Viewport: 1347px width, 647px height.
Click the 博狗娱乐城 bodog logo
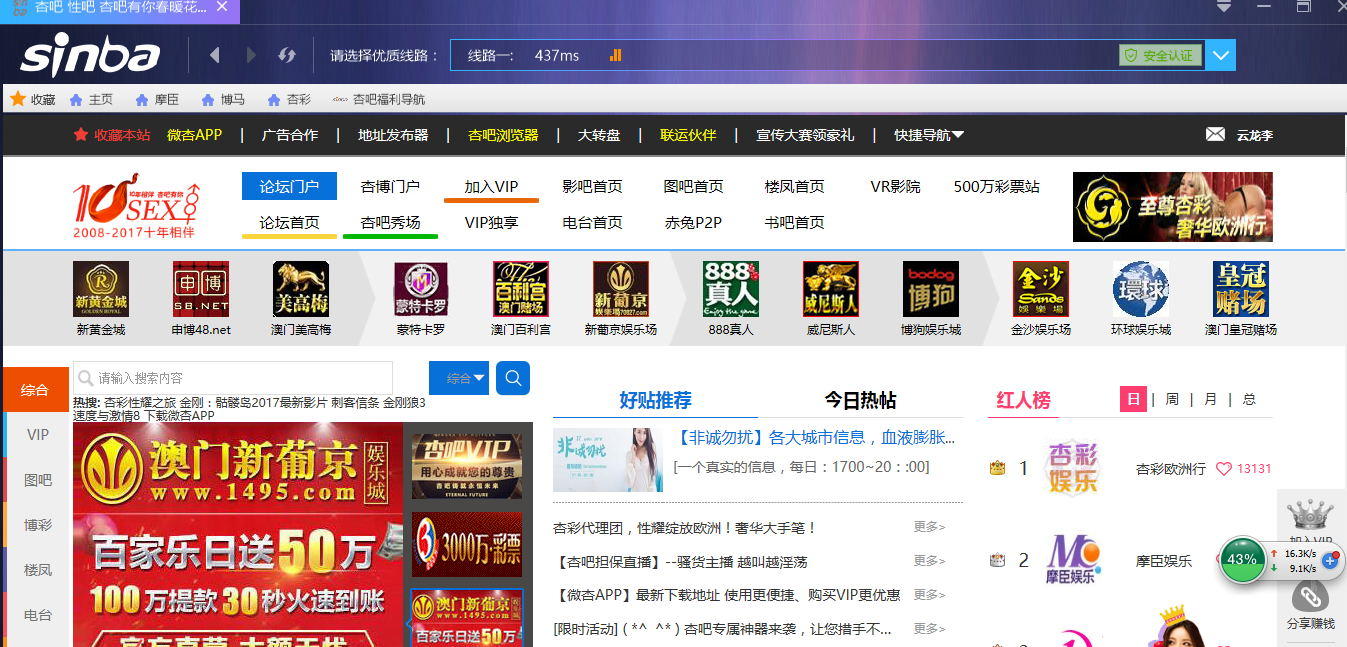pyautogui.click(x=930, y=289)
